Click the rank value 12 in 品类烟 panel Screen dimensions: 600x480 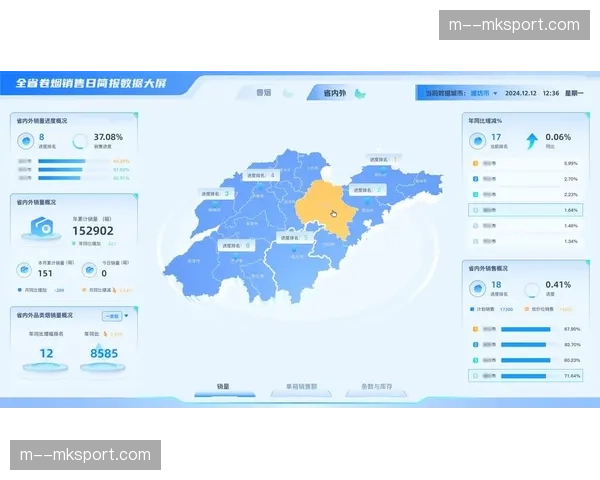pos(46,353)
